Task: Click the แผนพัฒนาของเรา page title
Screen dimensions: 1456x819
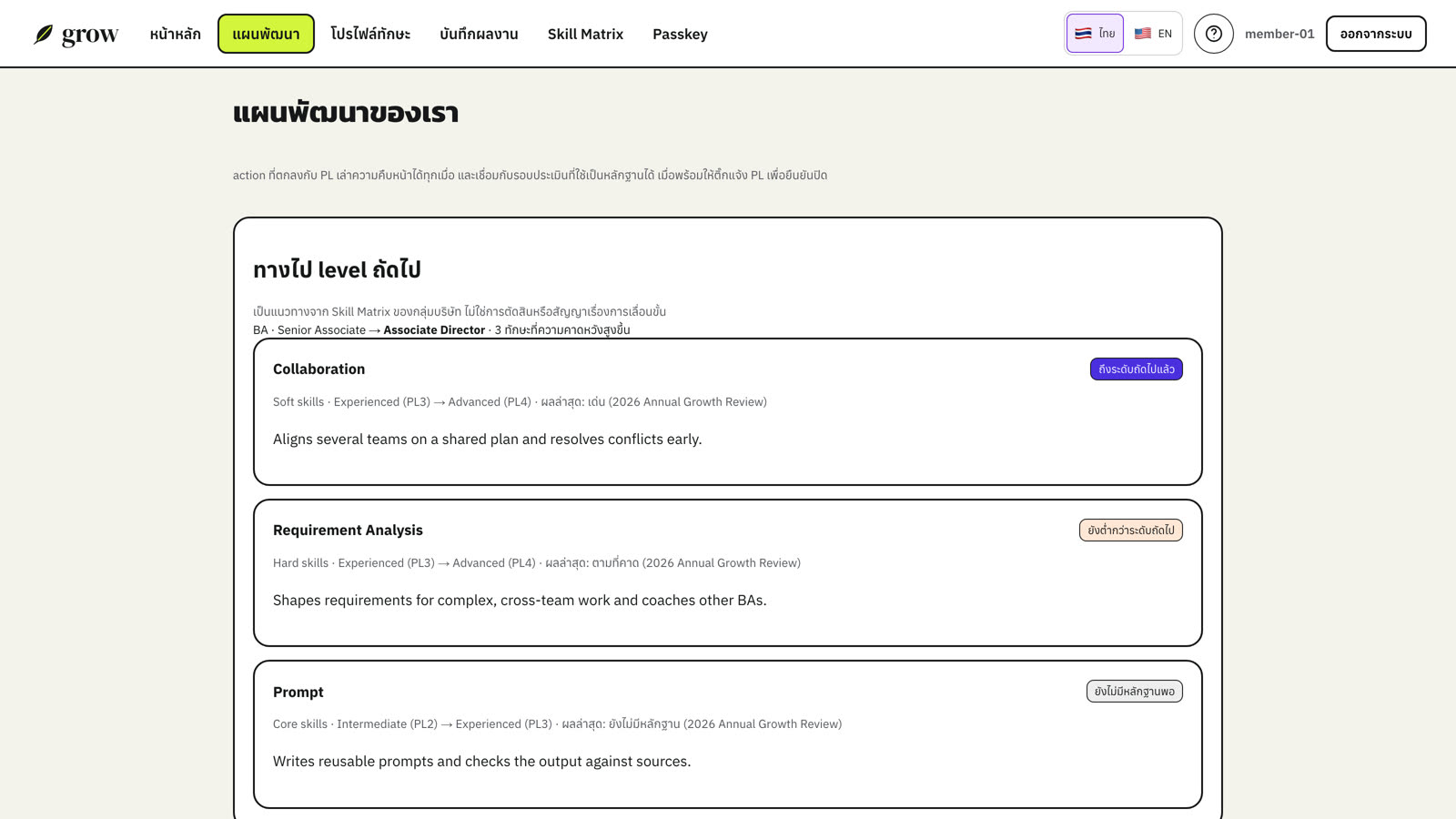Action: (x=346, y=113)
